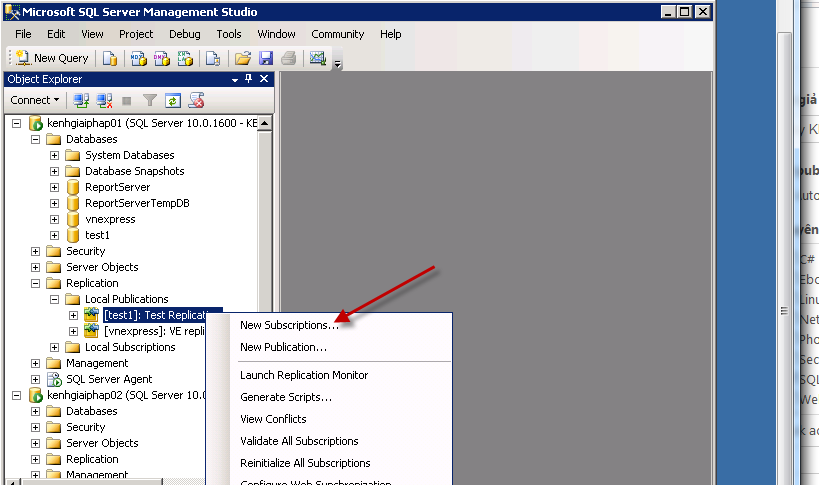This screenshot has height=485, width=819.
Task: Click the kenhgiaiphap02 server icon
Action: click(36, 395)
